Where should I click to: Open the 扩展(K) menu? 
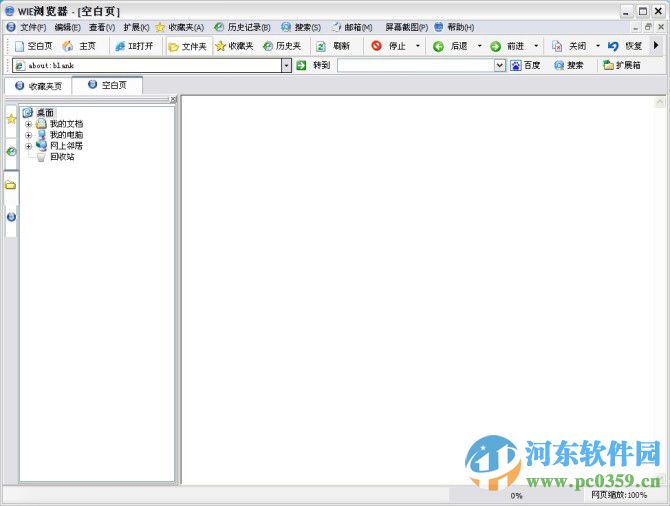(x=136, y=27)
